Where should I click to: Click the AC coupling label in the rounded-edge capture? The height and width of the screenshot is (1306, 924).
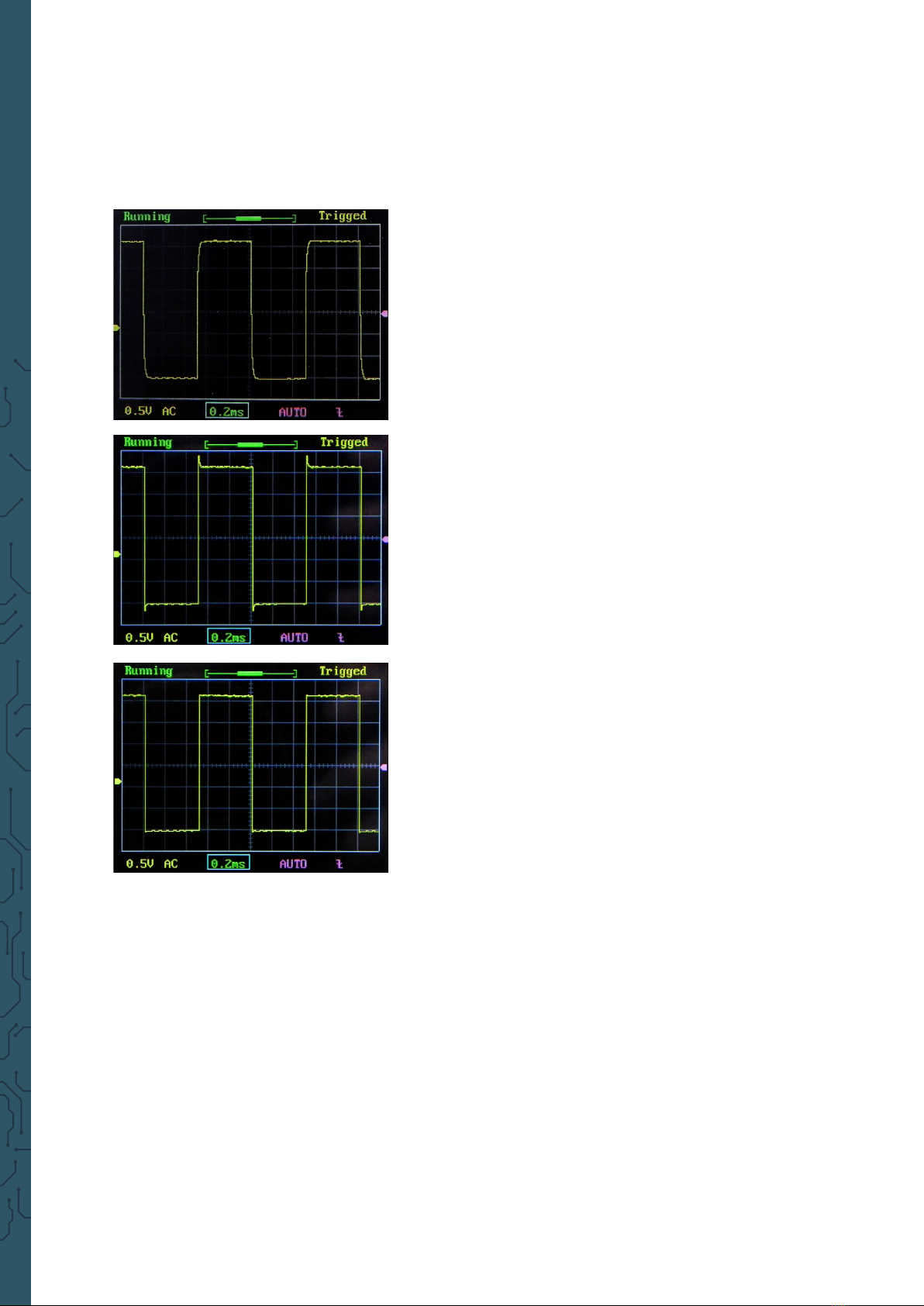coord(169,412)
